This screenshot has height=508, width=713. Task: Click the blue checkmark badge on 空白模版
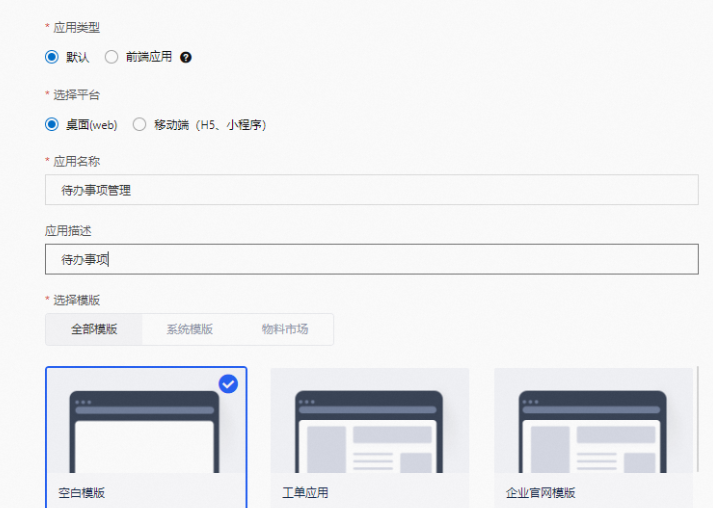coord(228,384)
